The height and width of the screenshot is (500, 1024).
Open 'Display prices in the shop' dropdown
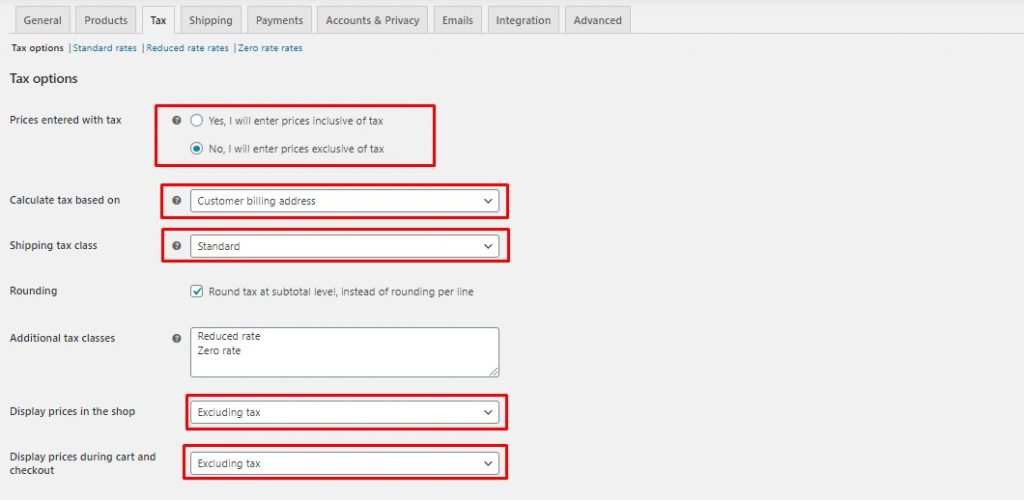tap(344, 412)
